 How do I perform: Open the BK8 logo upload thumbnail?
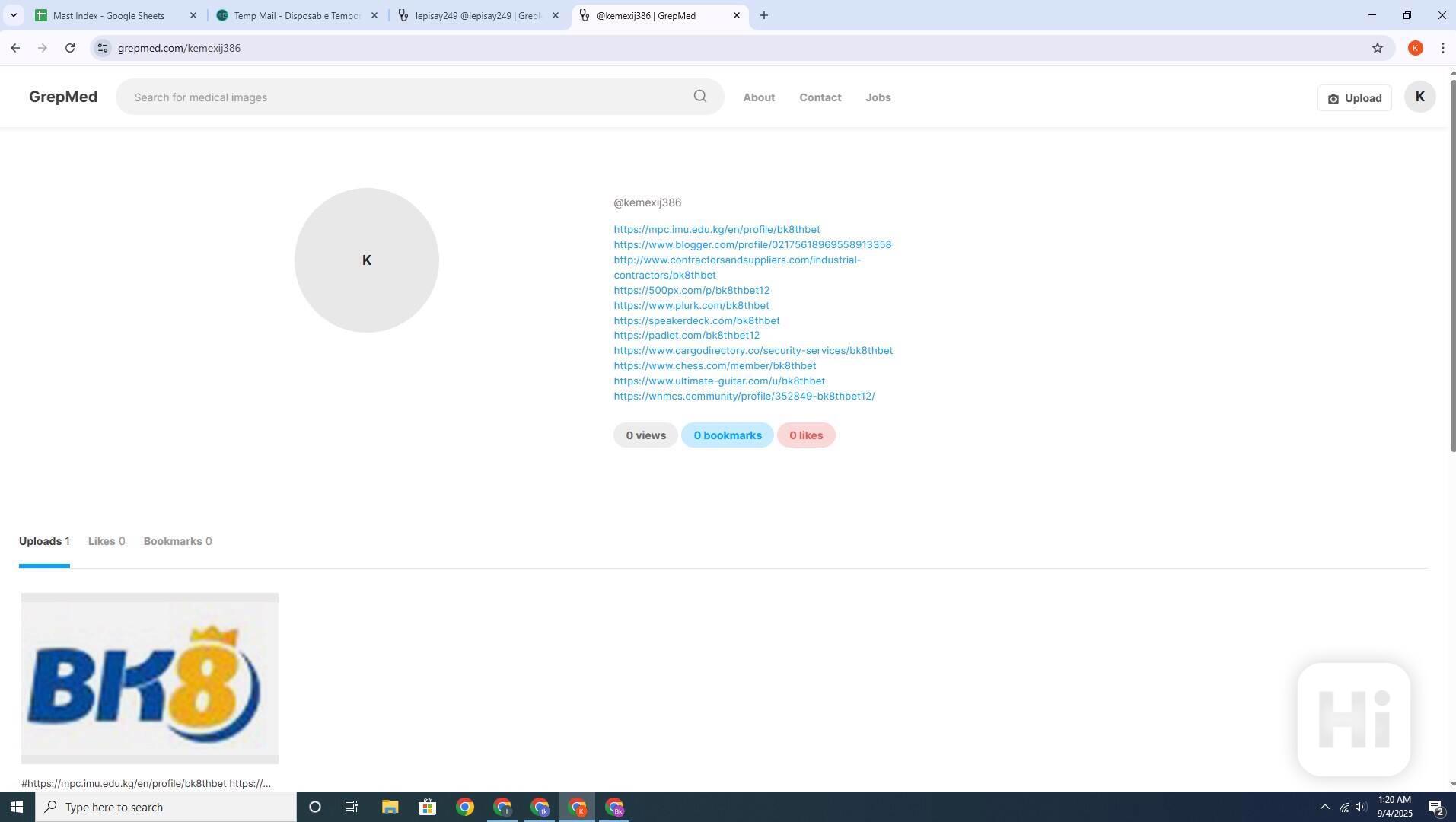[150, 678]
